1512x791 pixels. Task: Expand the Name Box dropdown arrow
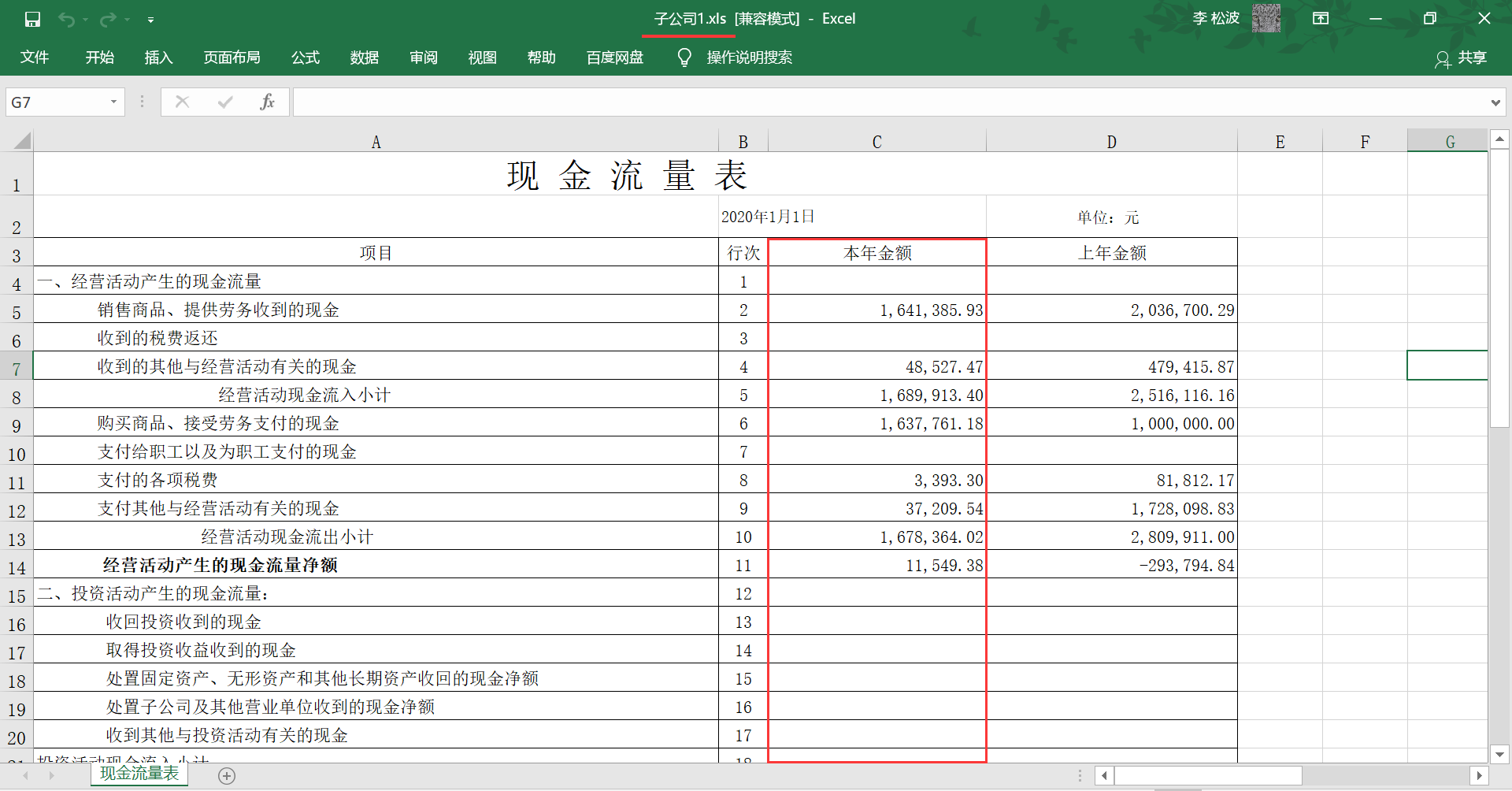(x=113, y=102)
